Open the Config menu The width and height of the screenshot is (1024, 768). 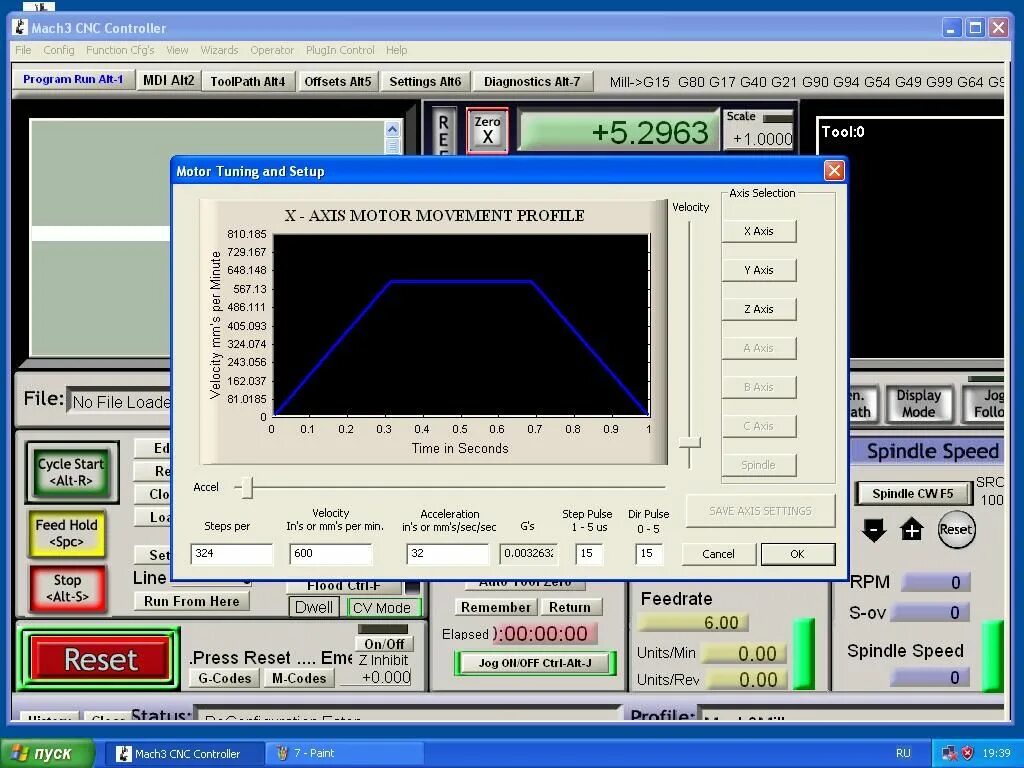59,50
